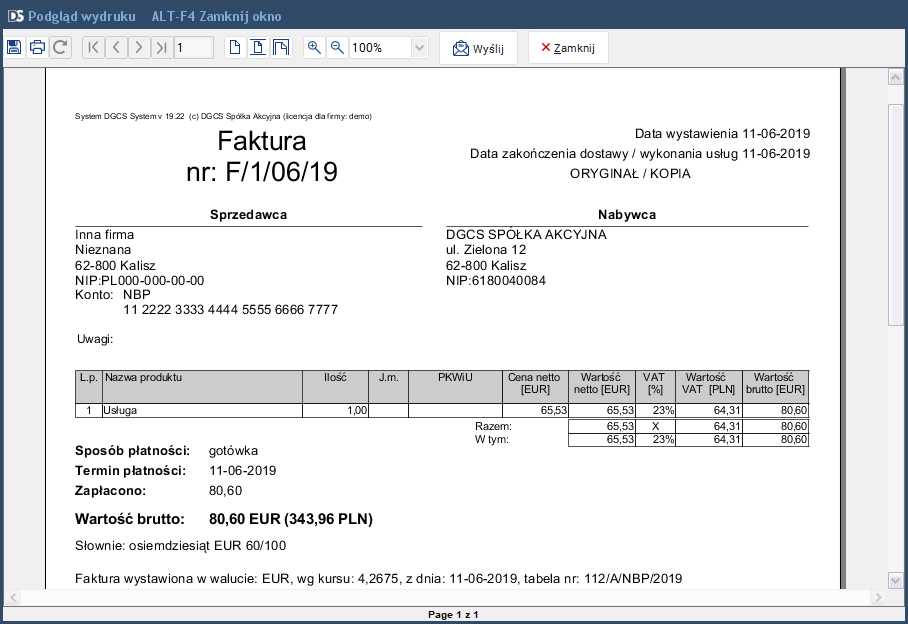Click the Zamknij close button

point(568,47)
